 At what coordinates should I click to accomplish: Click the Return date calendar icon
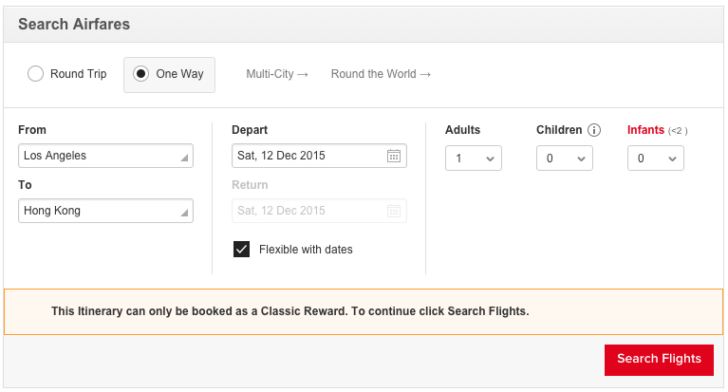coord(394,211)
